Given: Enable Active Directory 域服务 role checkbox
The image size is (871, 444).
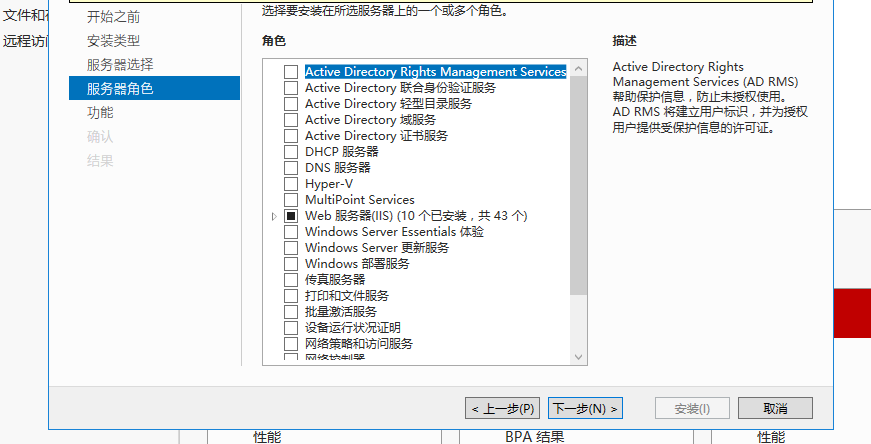Looking at the screenshot, I should coord(291,120).
